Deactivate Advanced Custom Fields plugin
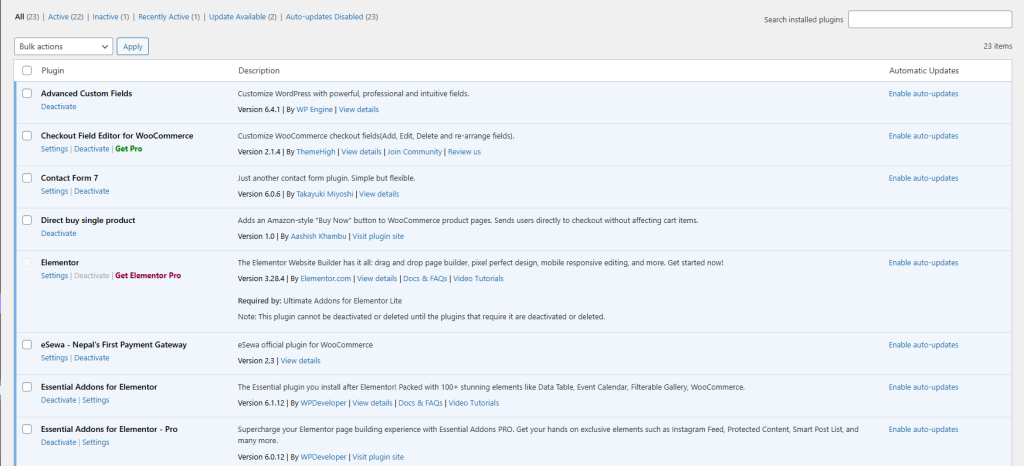Image resolution: width=1024 pixels, height=466 pixels. 58,106
